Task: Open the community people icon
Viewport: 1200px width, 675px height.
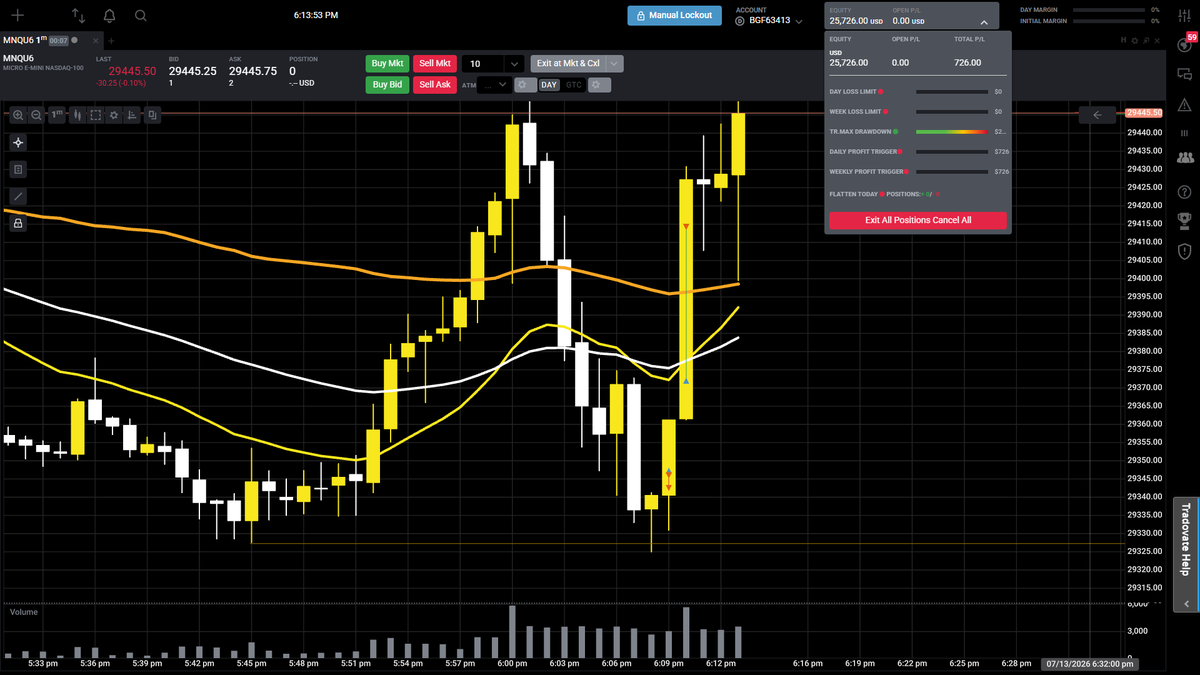Action: click(1185, 158)
